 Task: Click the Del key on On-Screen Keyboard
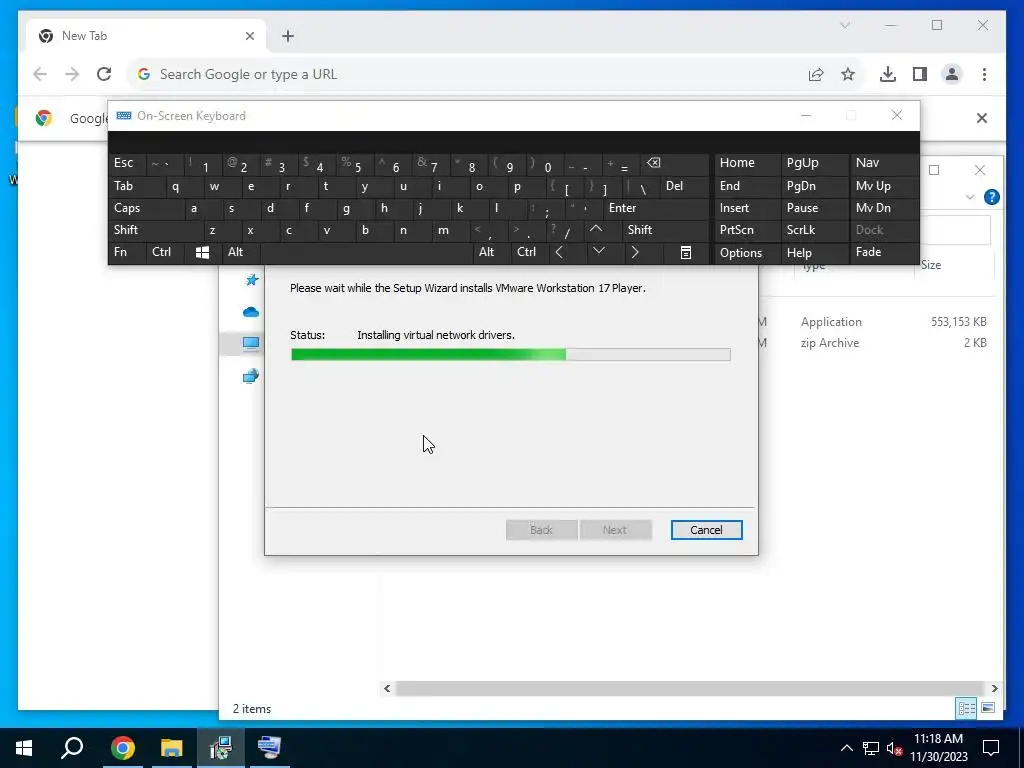(683, 186)
